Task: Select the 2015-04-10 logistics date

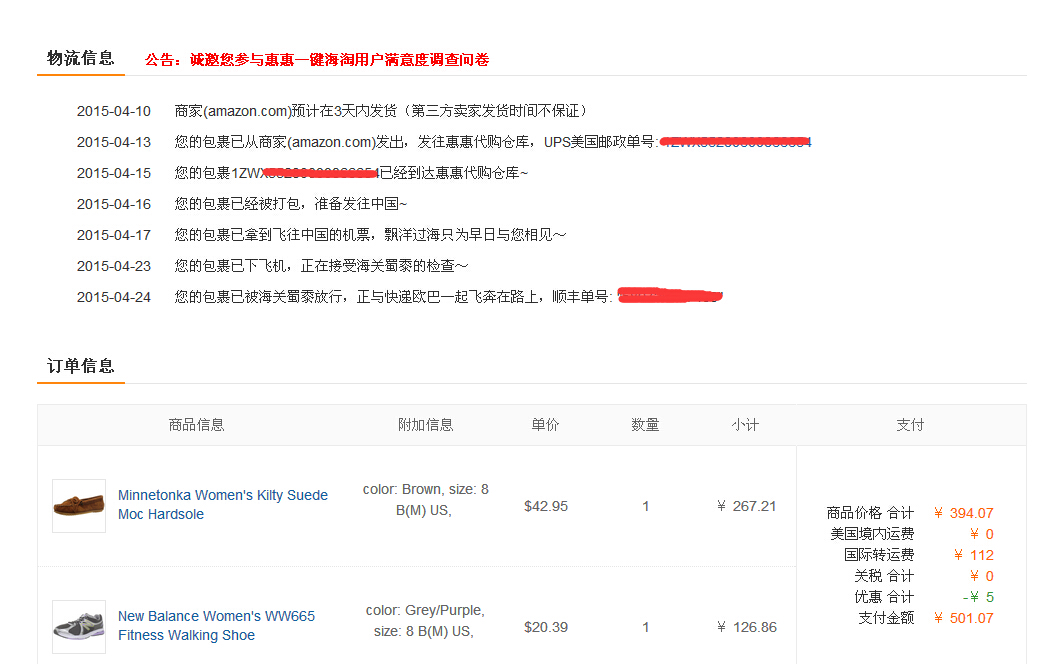Action: click(114, 111)
